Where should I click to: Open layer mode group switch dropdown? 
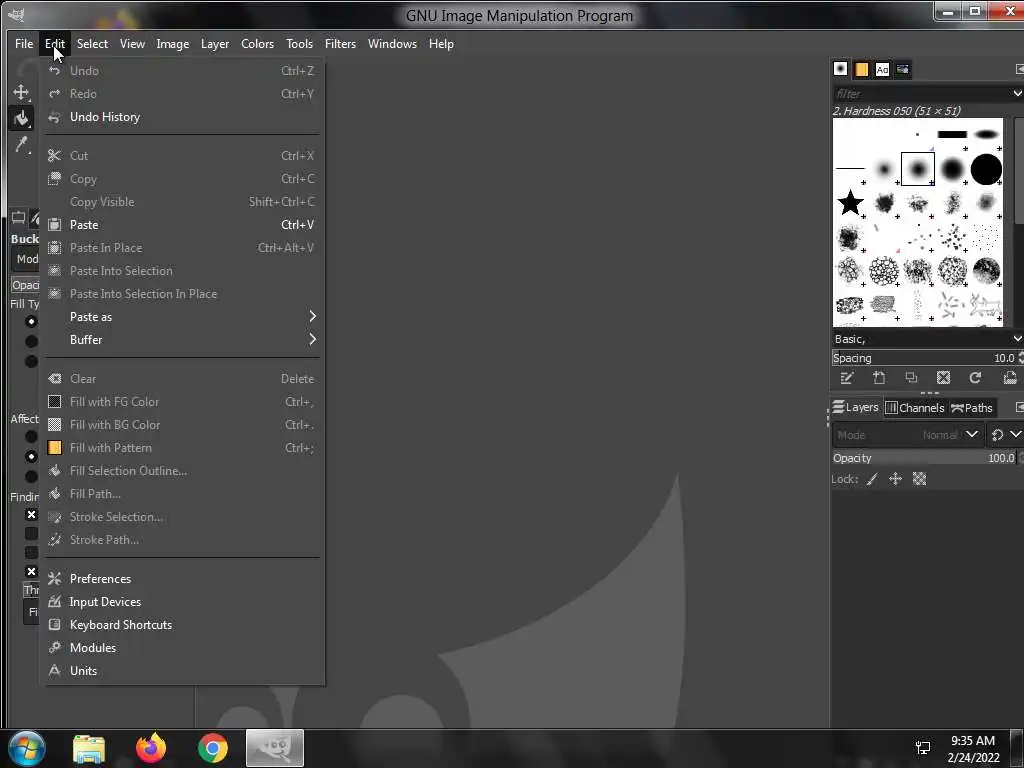click(1005, 435)
